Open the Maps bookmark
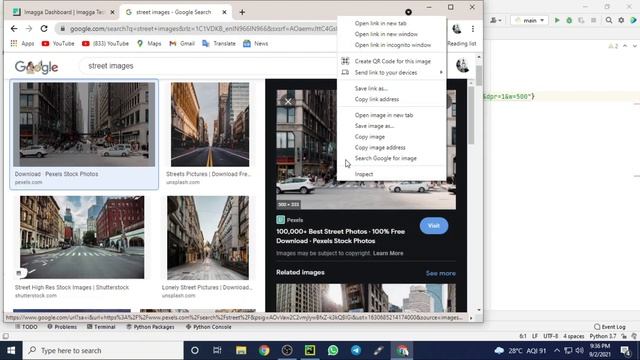The image size is (640, 360). coord(149,43)
